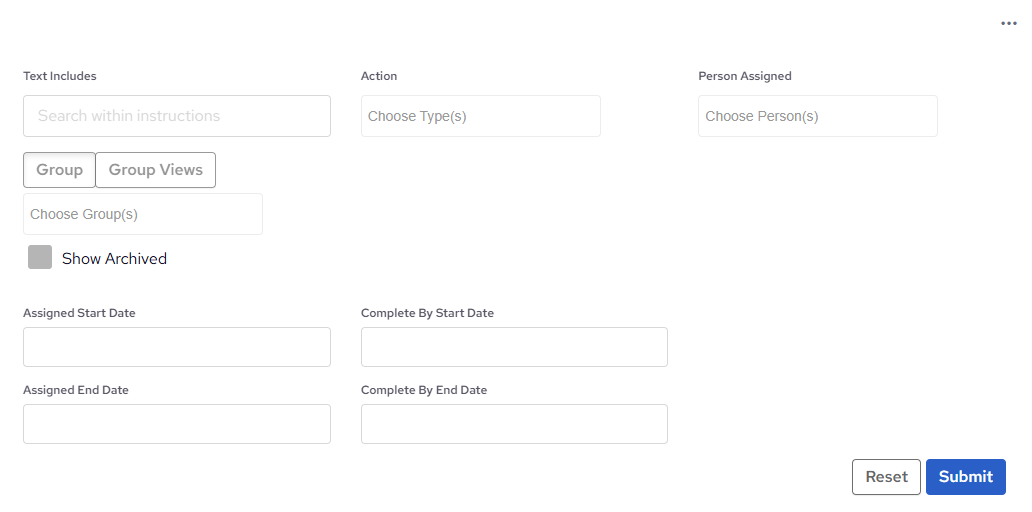This screenshot has width=1032, height=512.
Task: Open the Choose Person(s) dropdown
Action: point(817,116)
